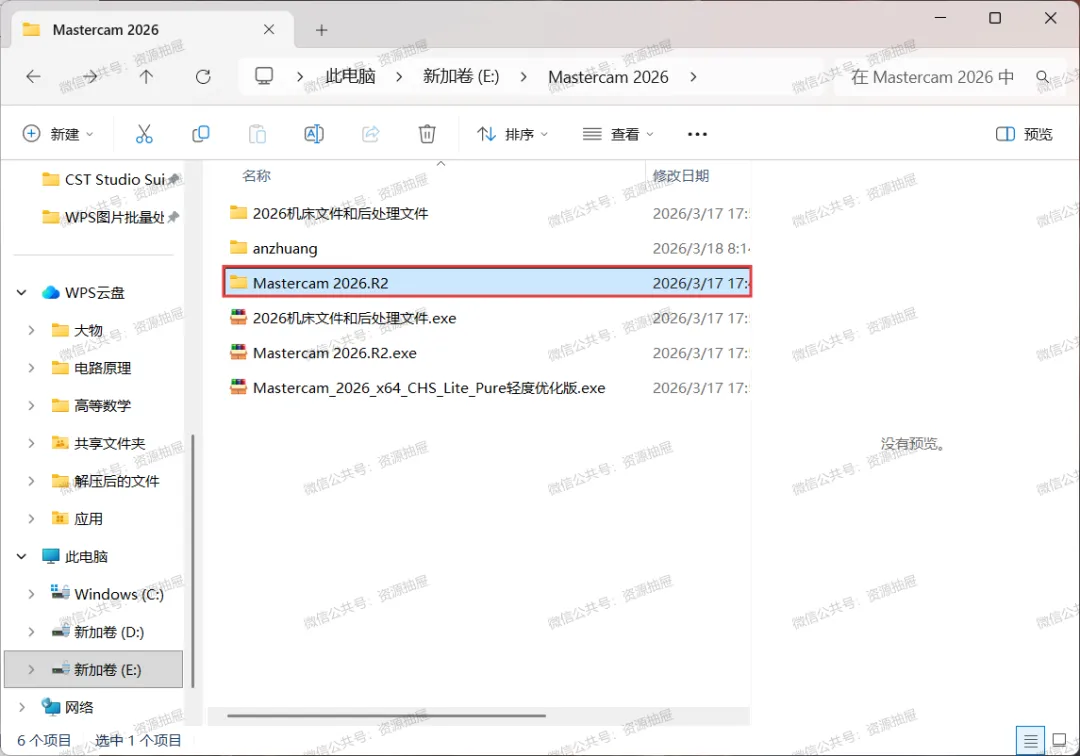Expand chevron after Mastercam 2026 in path

[693, 76]
